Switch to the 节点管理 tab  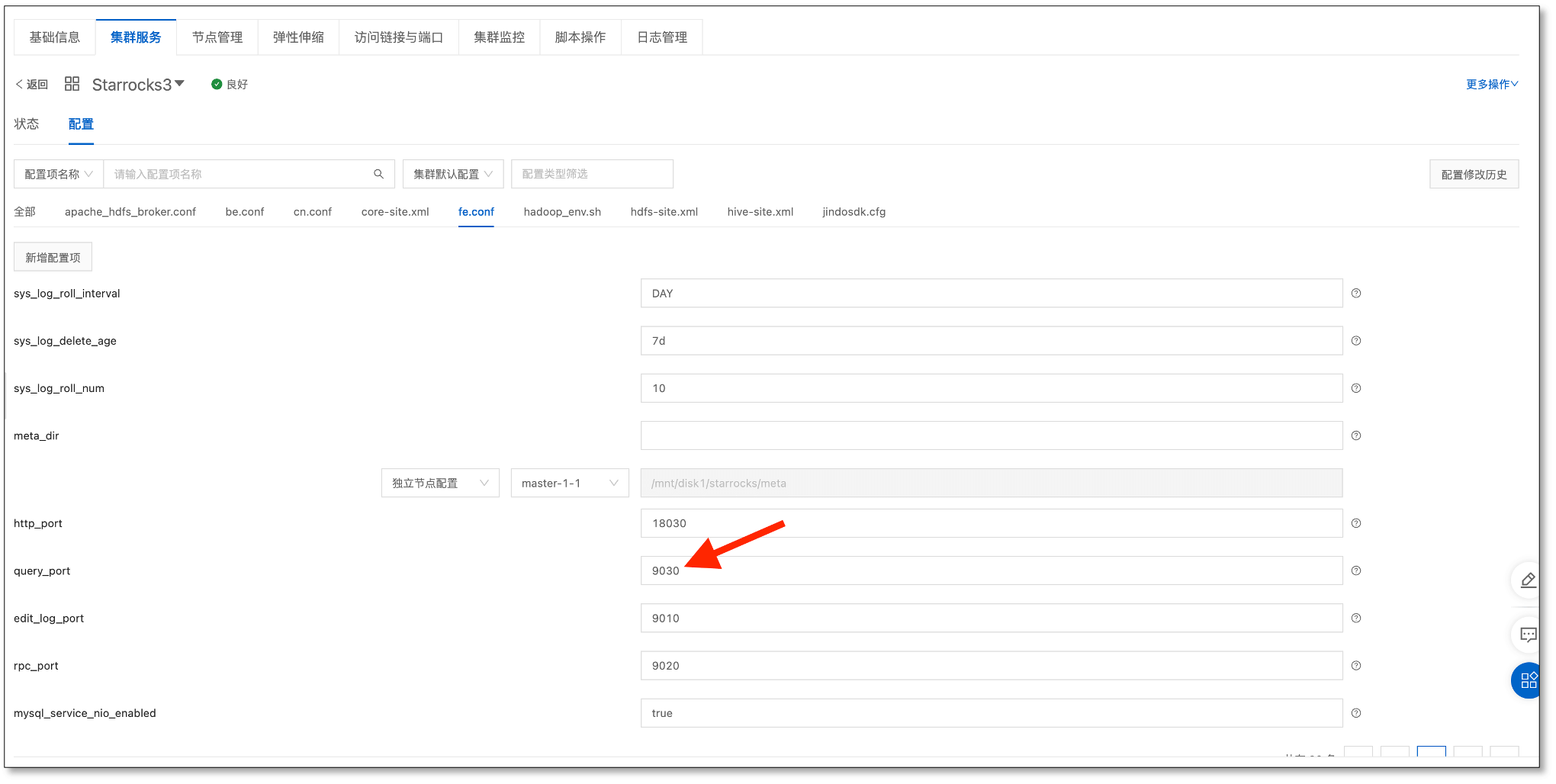pyautogui.click(x=217, y=37)
